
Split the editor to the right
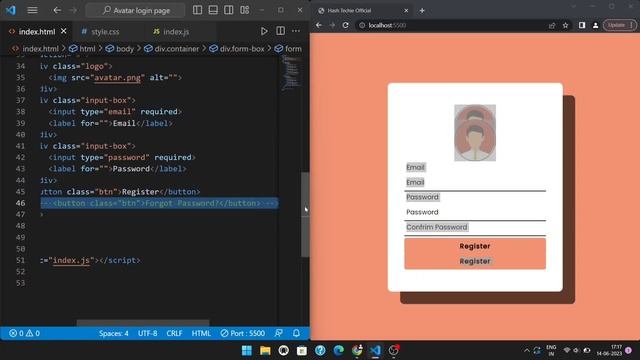pos(280,31)
